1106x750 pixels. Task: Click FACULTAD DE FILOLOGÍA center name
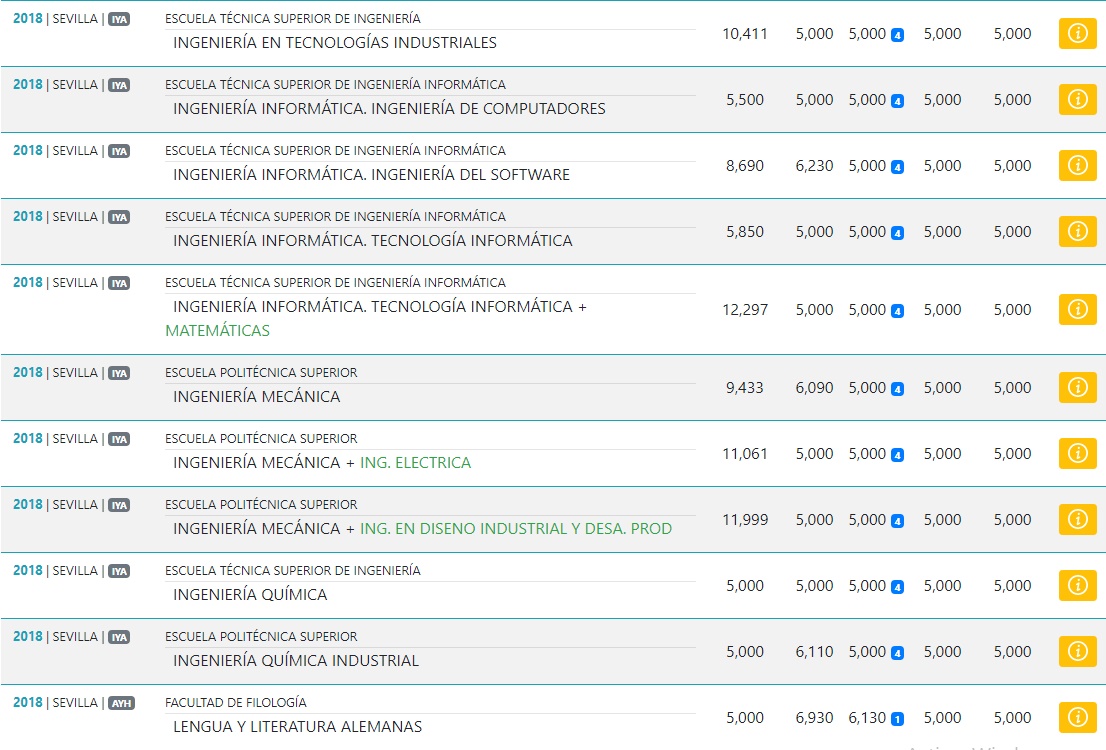236,702
